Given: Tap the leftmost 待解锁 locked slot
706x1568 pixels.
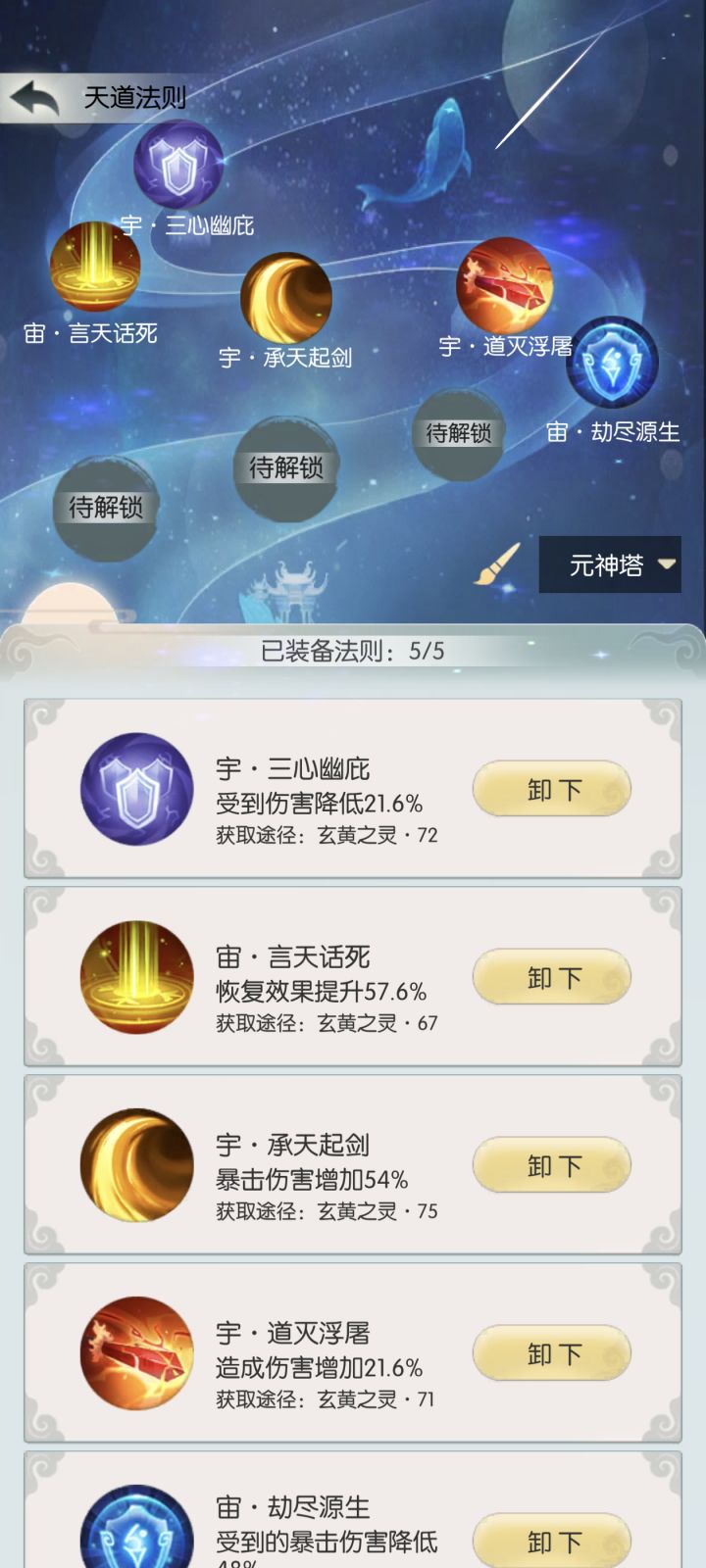Looking at the screenshot, I should pyautogui.click(x=105, y=508).
